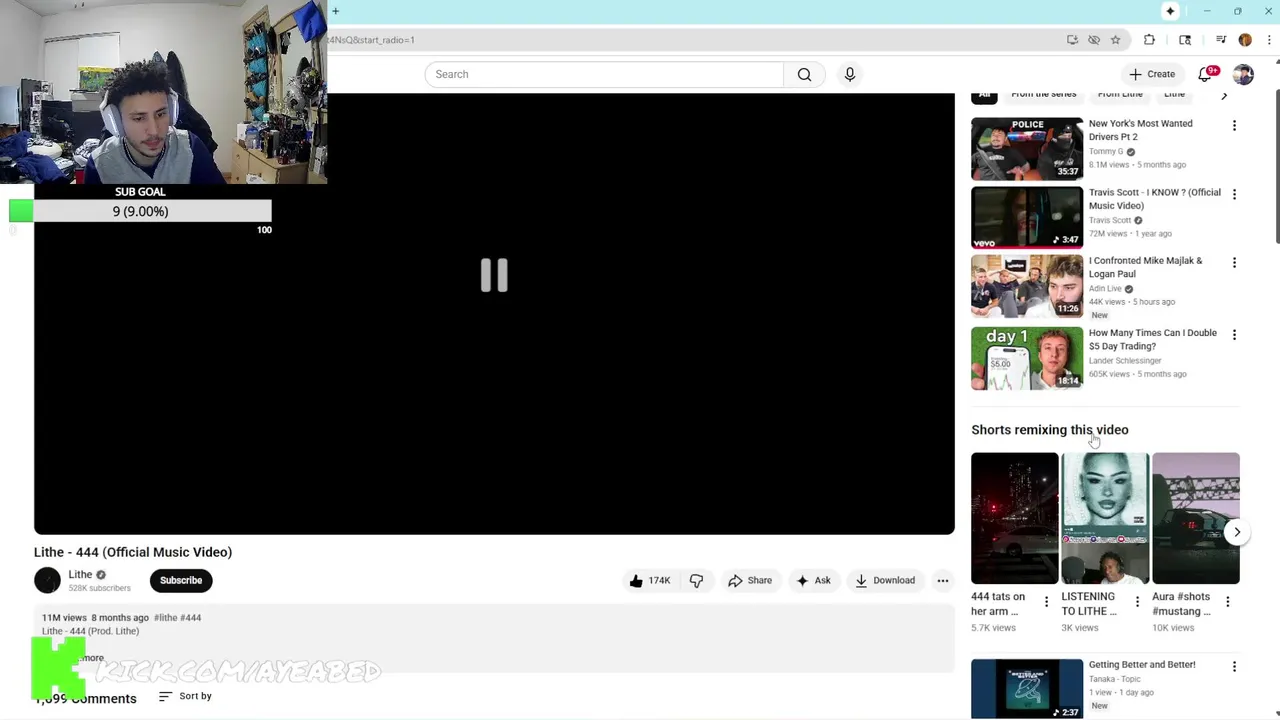1280x720 pixels.
Task: Open Travis Scott I KNOW thumbnail
Action: click(1027, 217)
